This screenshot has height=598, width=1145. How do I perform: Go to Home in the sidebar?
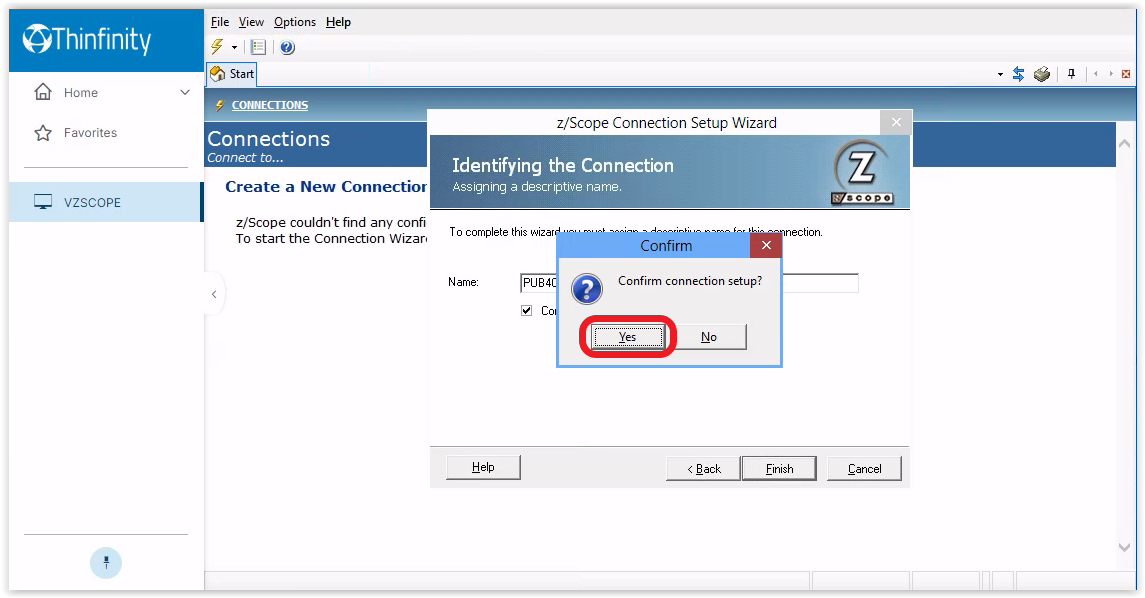[x=80, y=93]
